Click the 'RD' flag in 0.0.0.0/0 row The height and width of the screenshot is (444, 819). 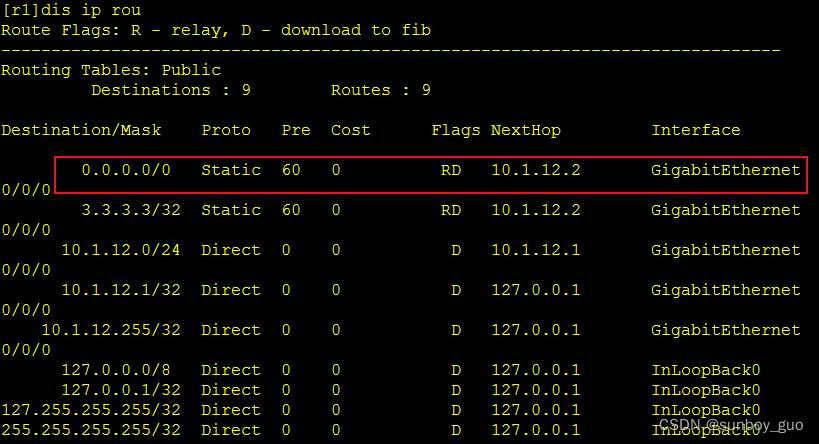(x=451, y=170)
